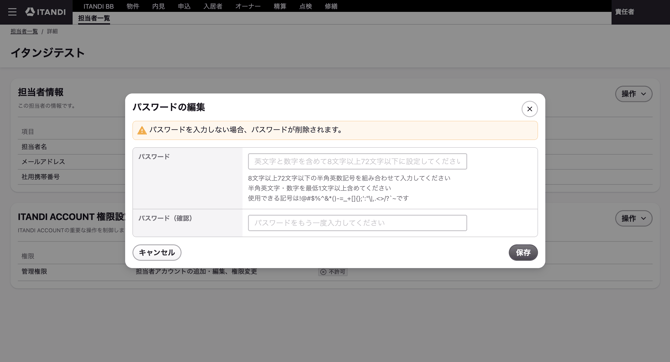The height and width of the screenshot is (362, 670).
Task: Focus the パスワード（確認） input field
Action: 357,223
